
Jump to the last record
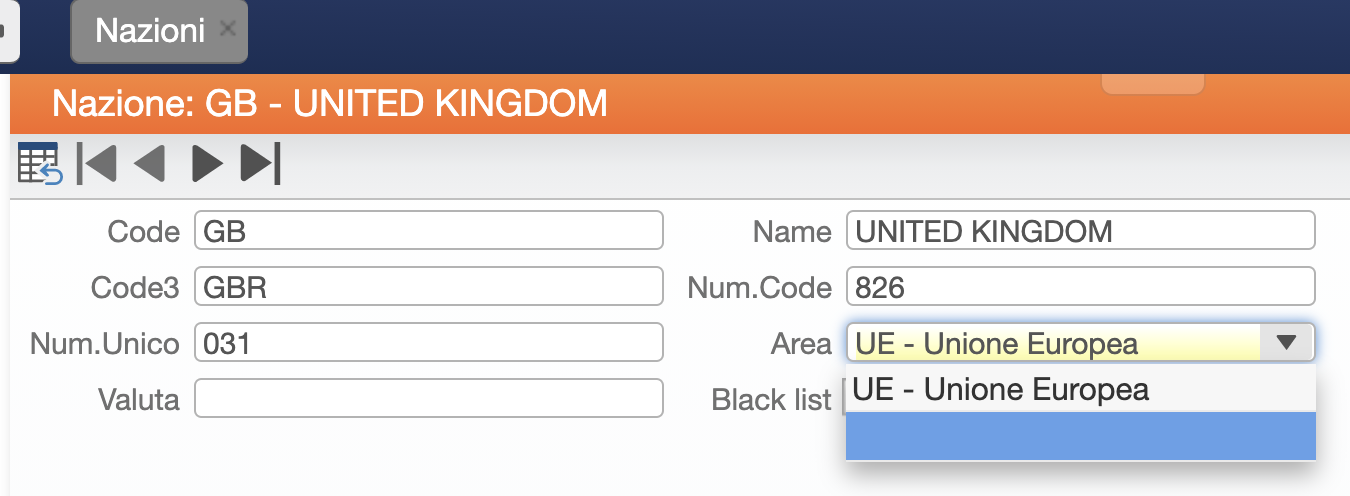pos(261,164)
